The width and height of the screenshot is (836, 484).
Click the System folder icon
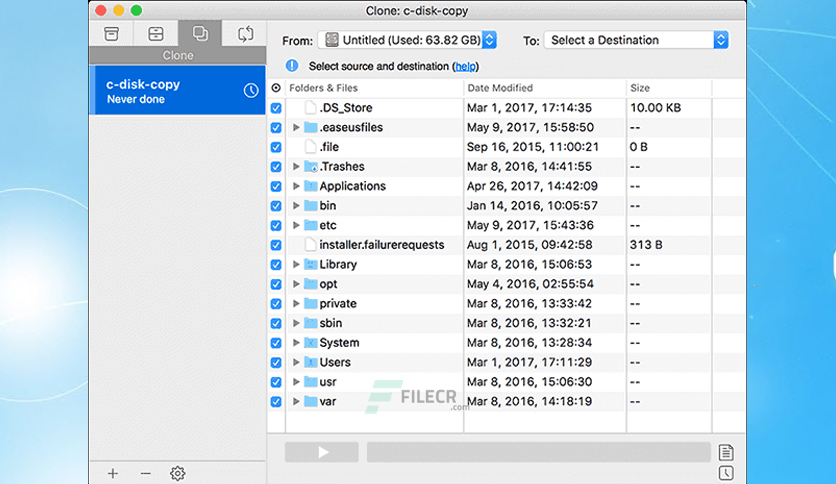point(310,343)
